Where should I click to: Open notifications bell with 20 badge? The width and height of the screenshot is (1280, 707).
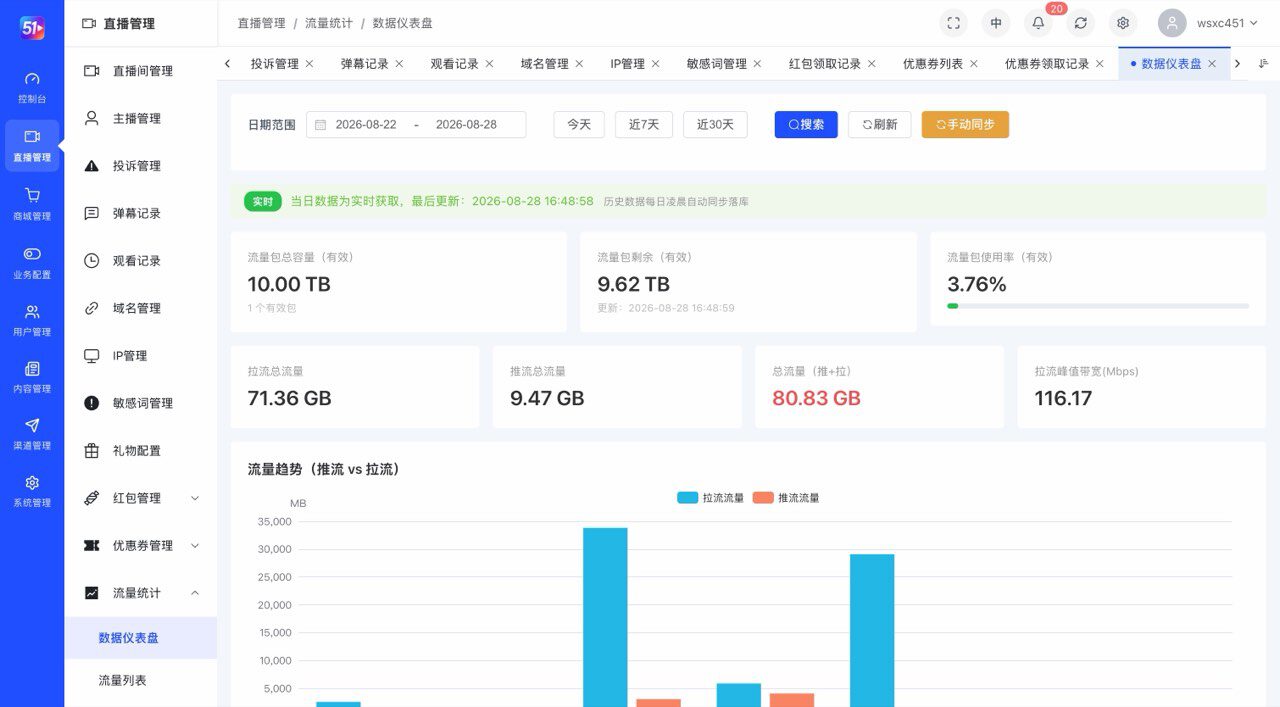point(1039,23)
